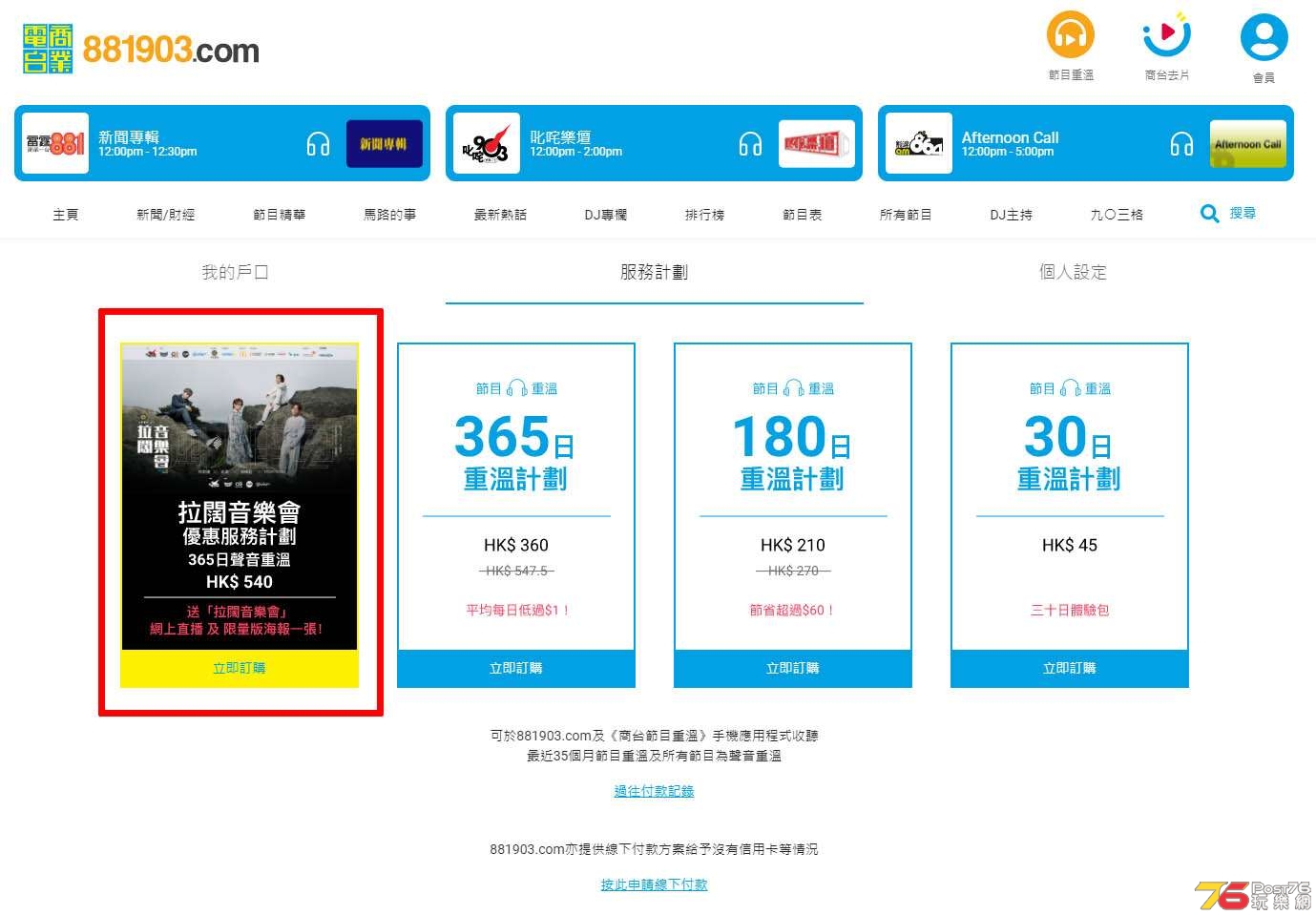Screen dimensions: 1316x915
Task: Open 所有節目 menu item
Action: click(x=906, y=215)
